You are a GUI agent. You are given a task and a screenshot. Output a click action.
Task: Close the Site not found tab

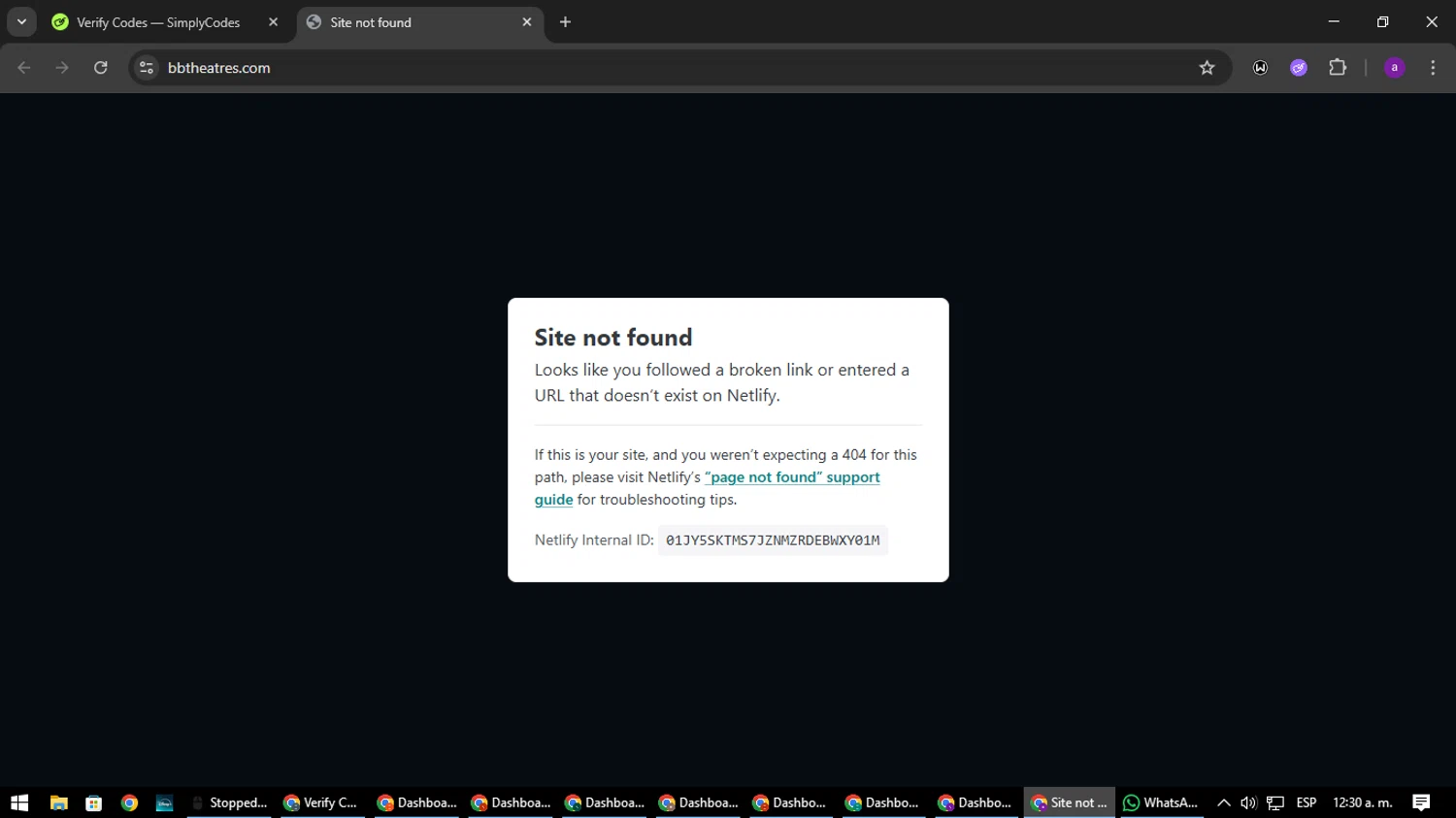click(527, 22)
